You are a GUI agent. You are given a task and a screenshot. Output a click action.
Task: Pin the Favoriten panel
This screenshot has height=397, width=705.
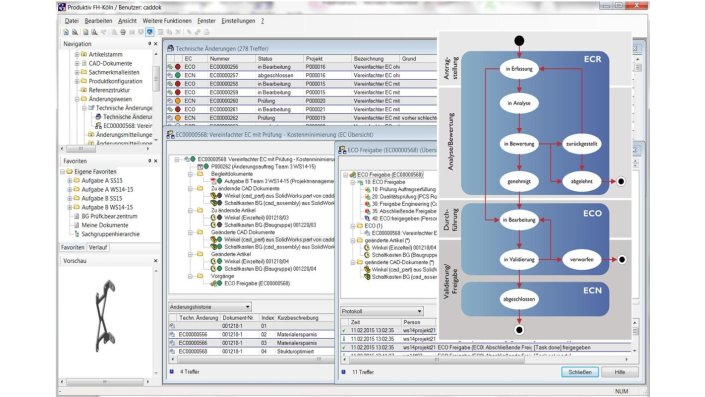coord(150,161)
